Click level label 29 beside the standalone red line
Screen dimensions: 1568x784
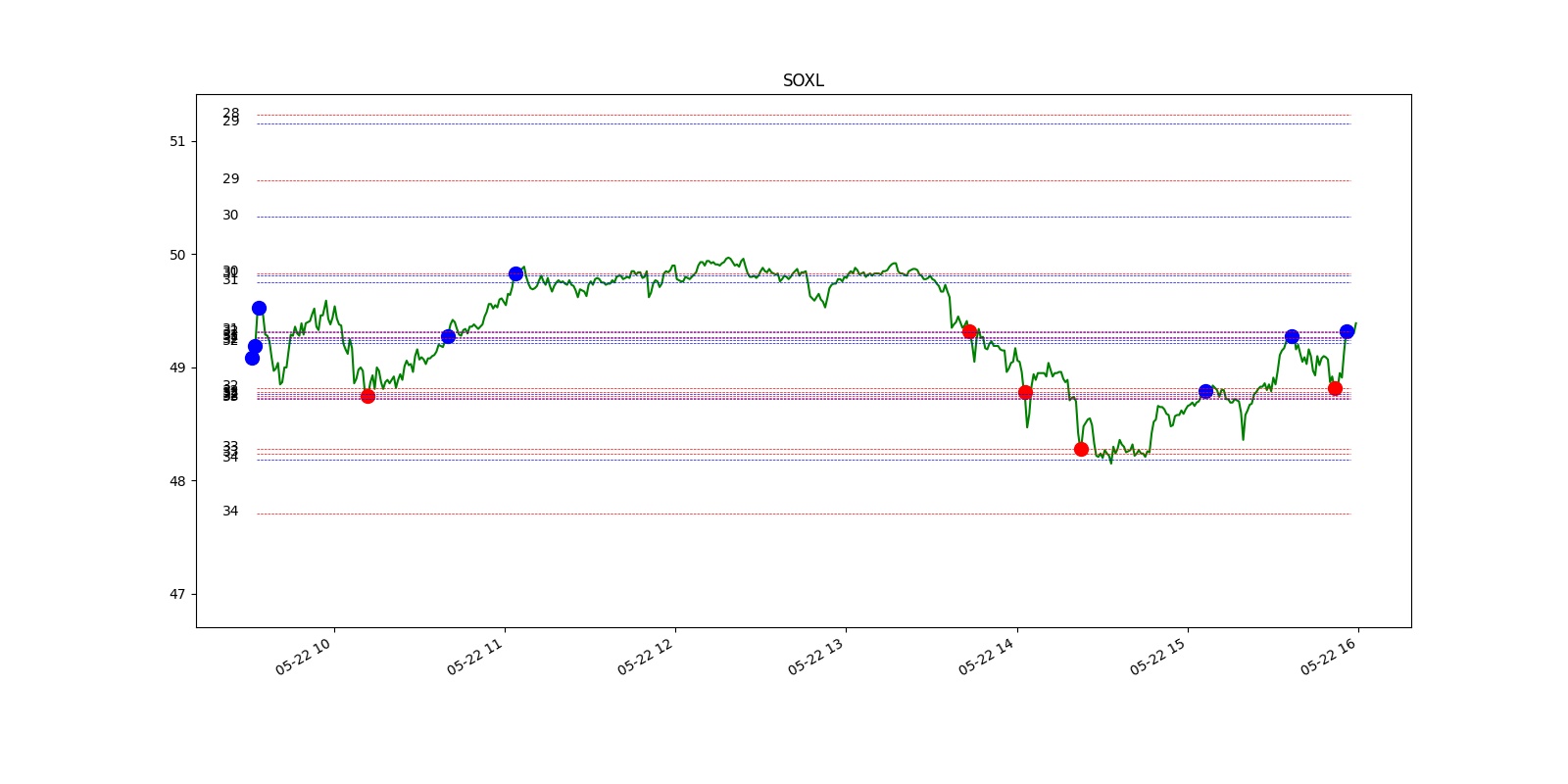[x=230, y=178]
